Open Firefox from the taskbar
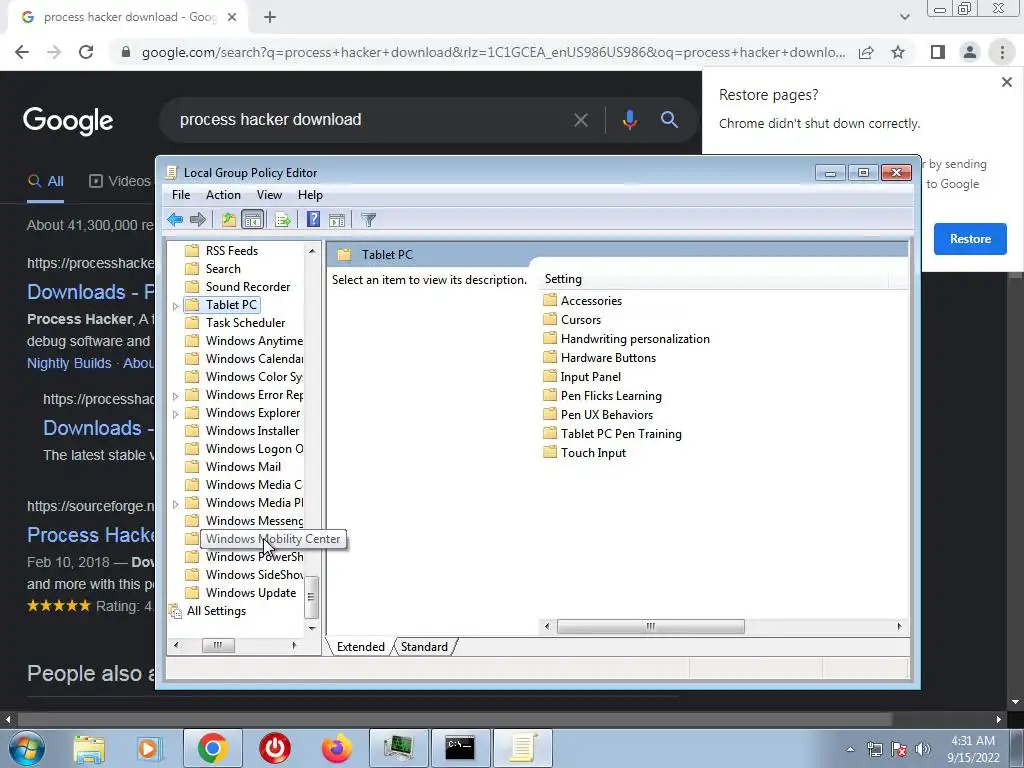 coord(337,748)
